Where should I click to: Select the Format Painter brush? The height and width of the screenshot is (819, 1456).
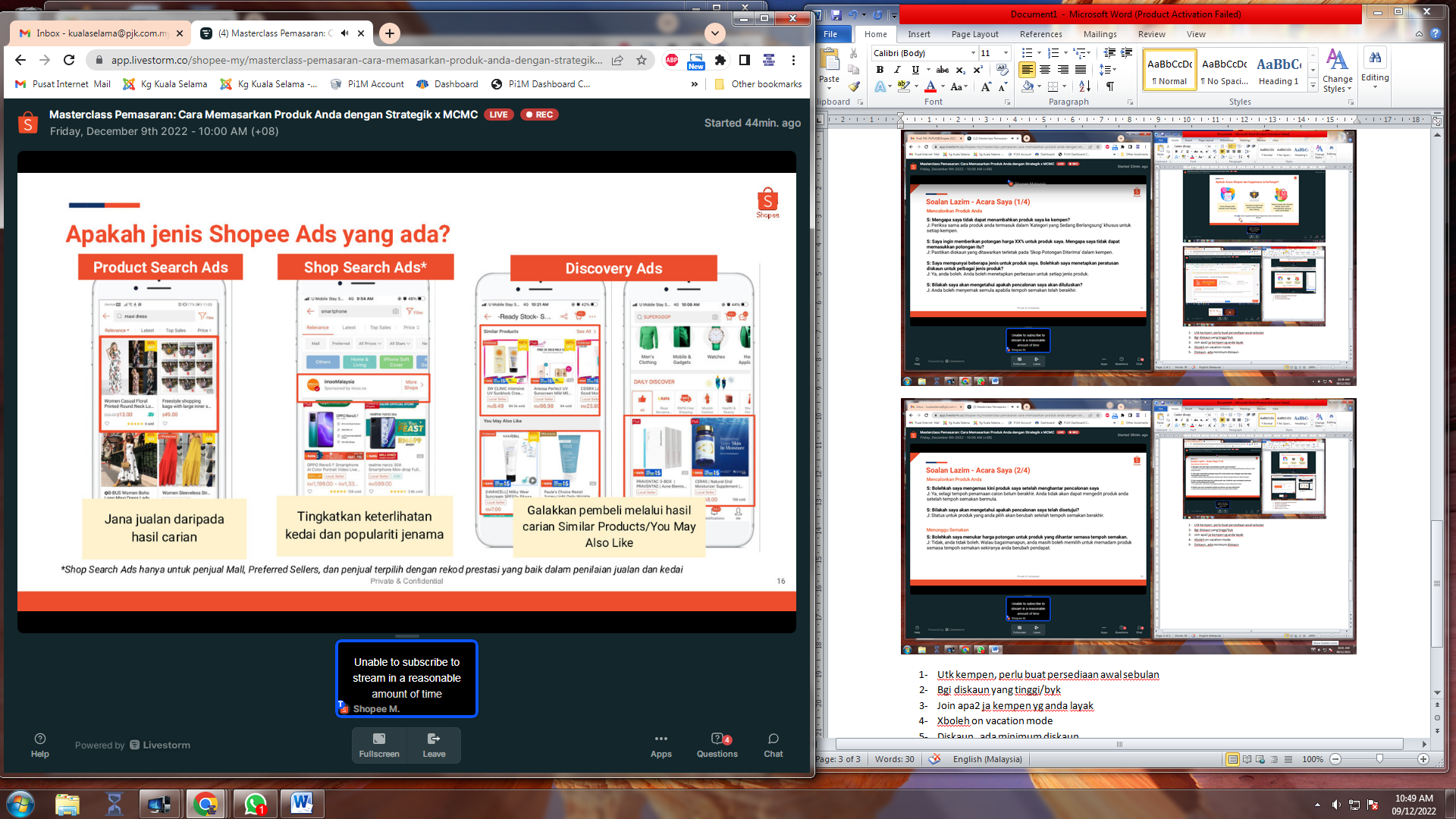[853, 86]
